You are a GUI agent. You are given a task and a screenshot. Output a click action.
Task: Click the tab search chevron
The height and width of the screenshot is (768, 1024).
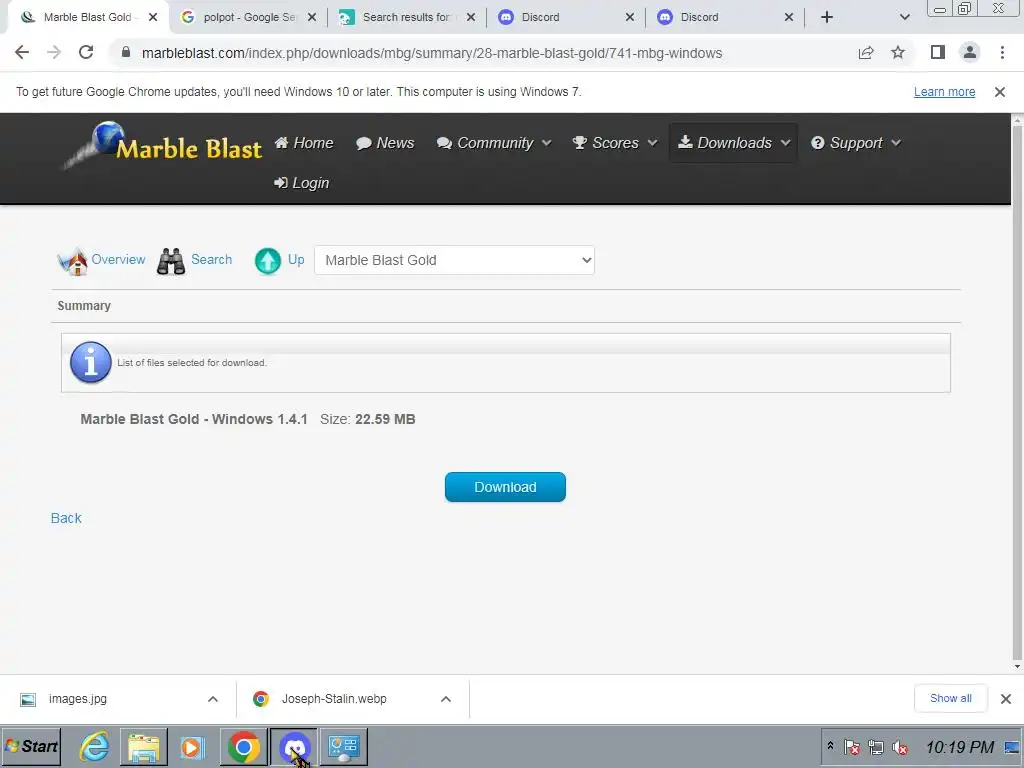[x=904, y=17]
